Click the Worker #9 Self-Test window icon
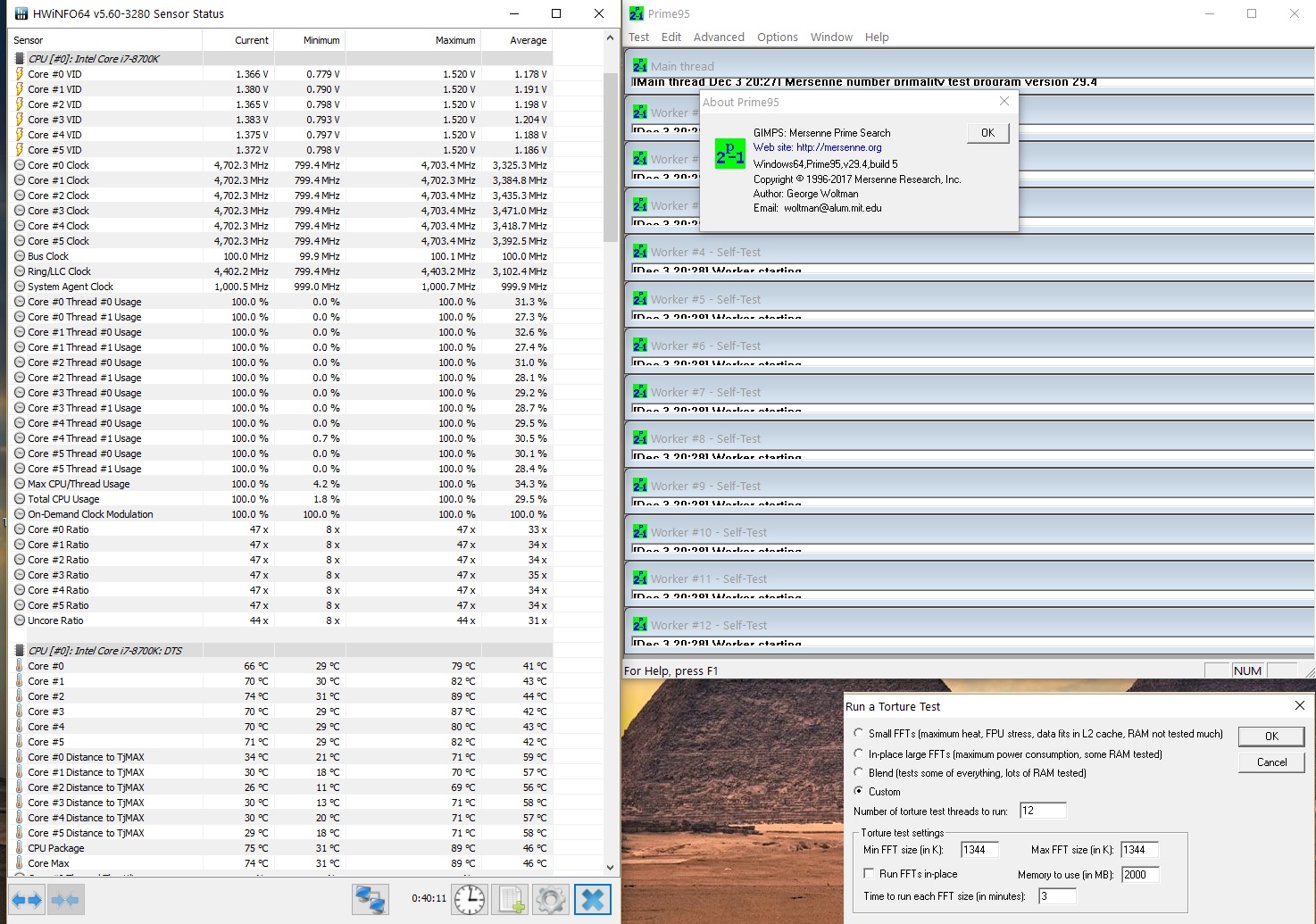Screen dimensions: 1316x924 [640, 486]
